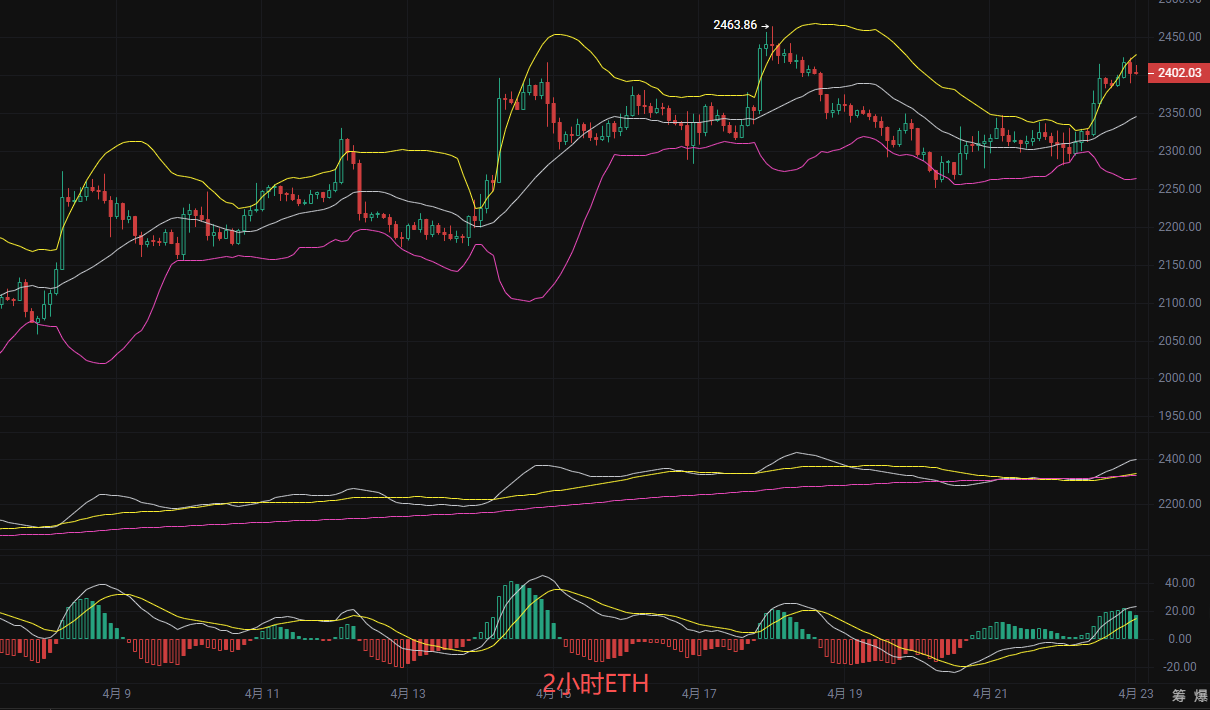Click the 筹 chip distribution button
Viewport: 1210px width, 710px height.
(1179, 695)
